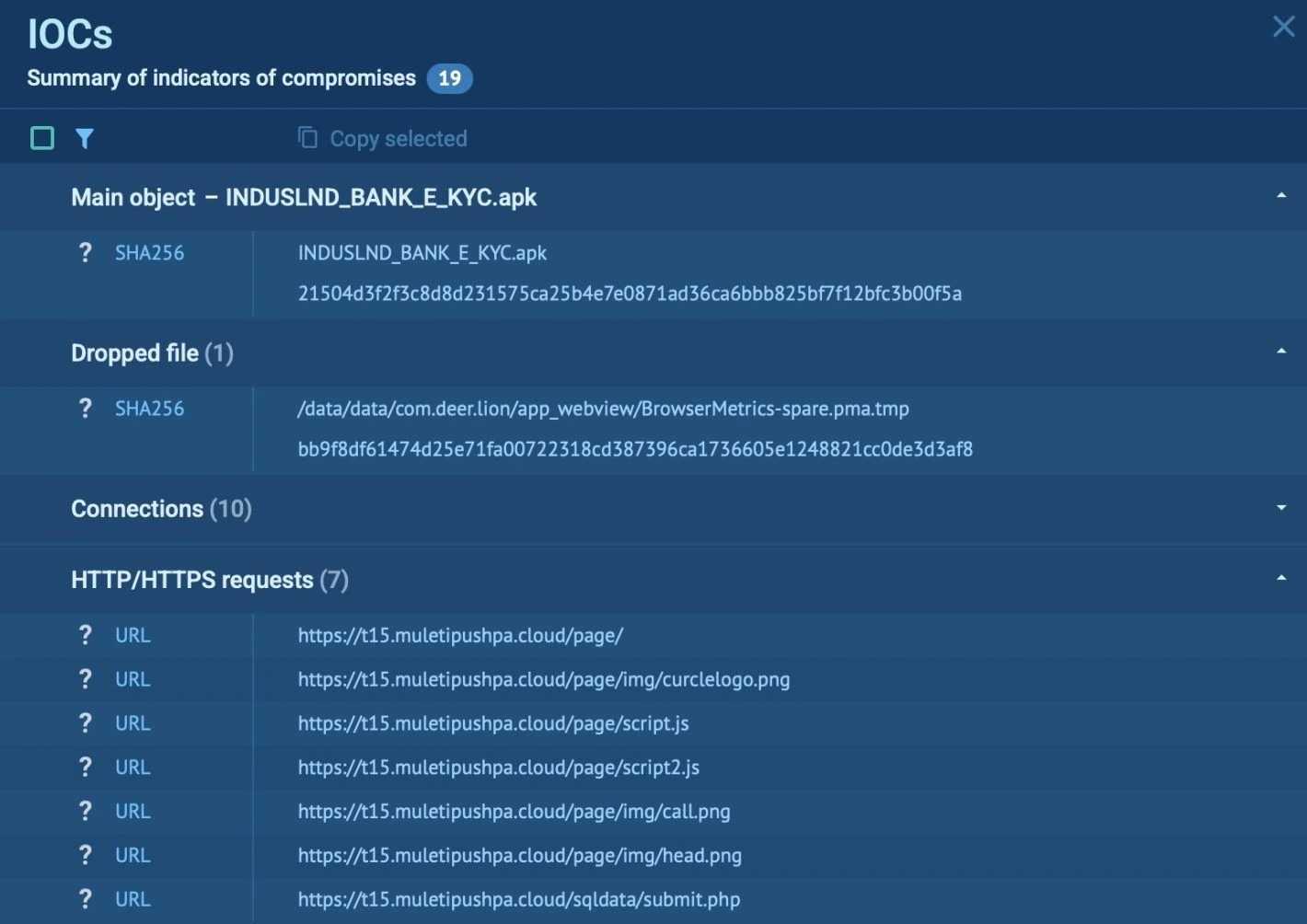
Task: Click the Copy selected button
Action: 398,139
